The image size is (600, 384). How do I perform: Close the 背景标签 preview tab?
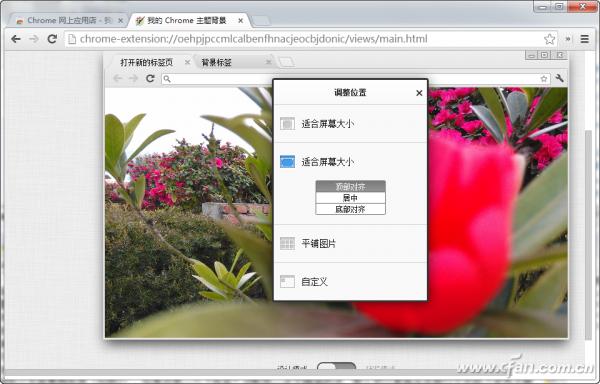[x=269, y=62]
